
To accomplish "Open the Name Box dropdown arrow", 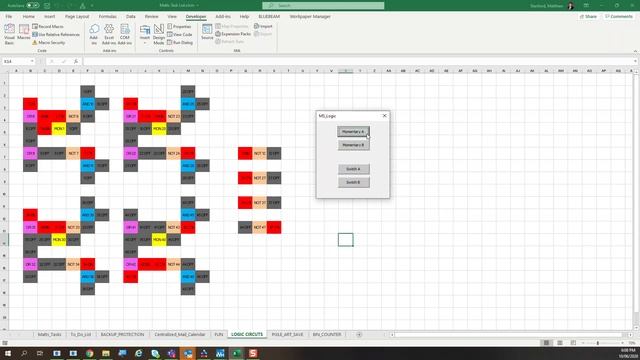I will click(32, 61).
